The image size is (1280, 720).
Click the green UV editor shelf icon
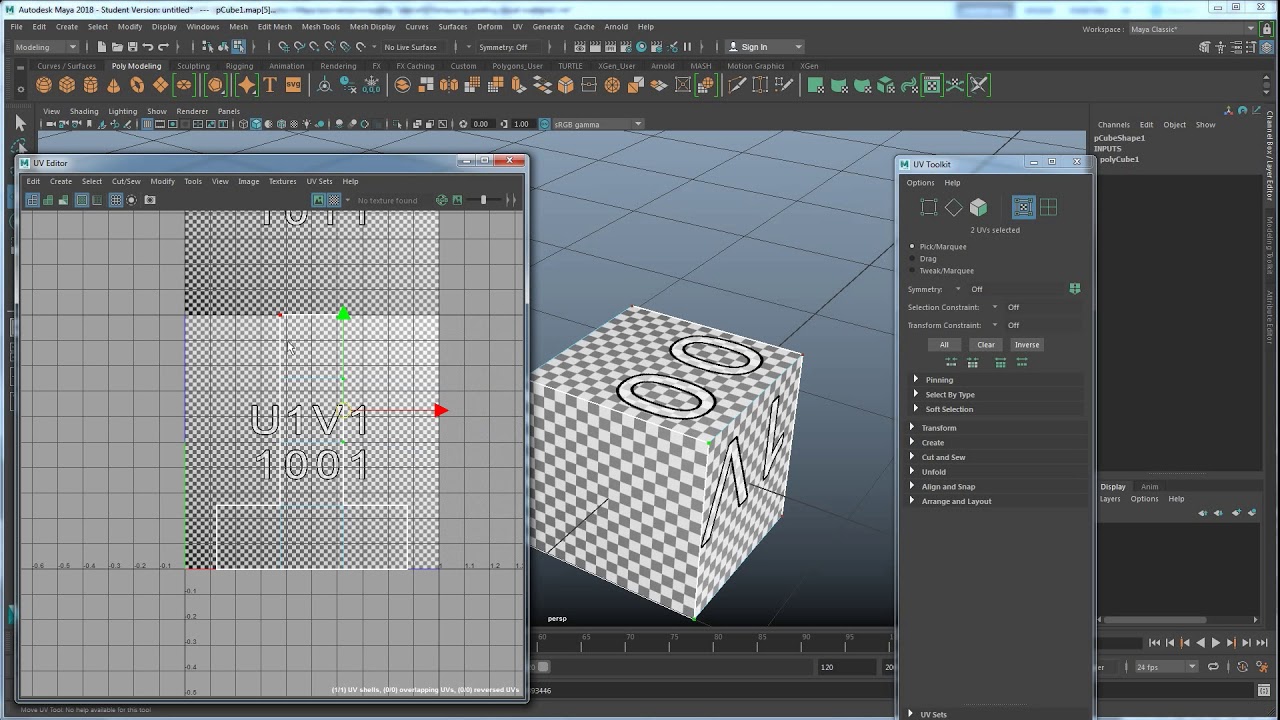click(x=932, y=85)
